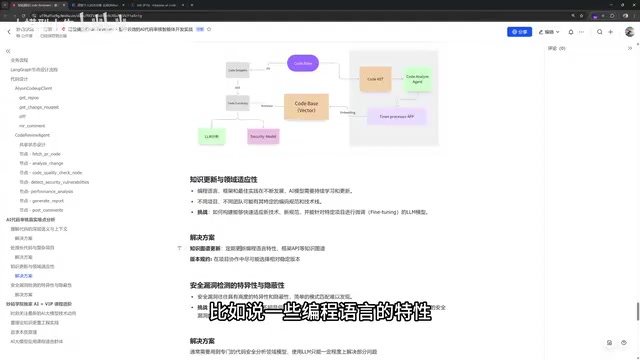Go to post_comments outline entry
The height and width of the screenshot is (360, 640).
tap(41, 210)
